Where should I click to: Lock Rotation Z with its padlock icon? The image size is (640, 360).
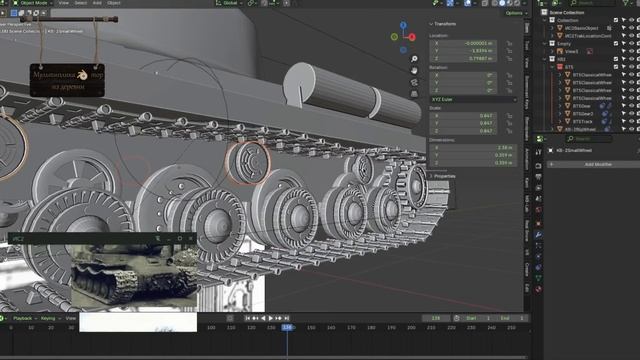(509, 91)
